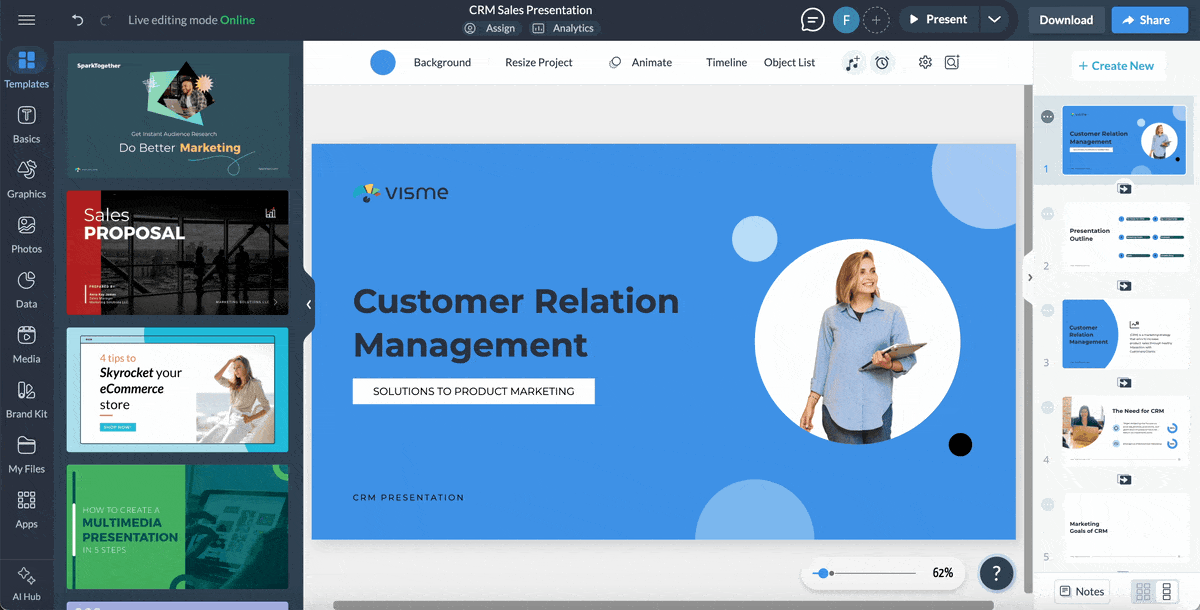Open the Animate option

coord(641,62)
